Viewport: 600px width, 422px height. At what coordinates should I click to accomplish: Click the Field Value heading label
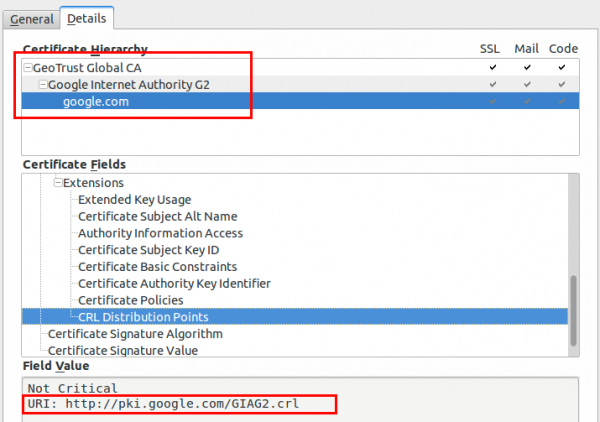click(x=56, y=366)
